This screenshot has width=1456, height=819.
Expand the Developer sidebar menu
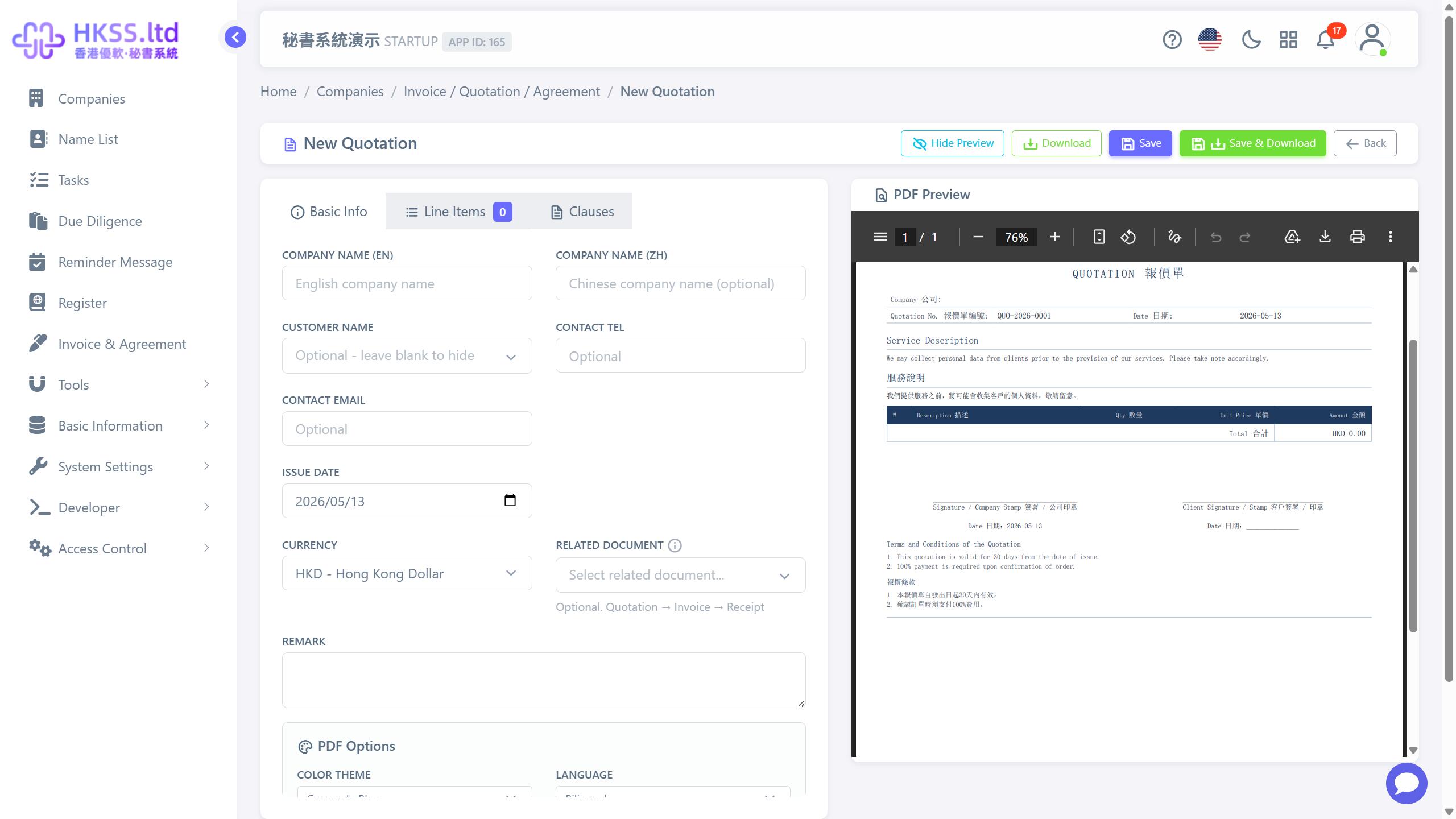click(119, 508)
